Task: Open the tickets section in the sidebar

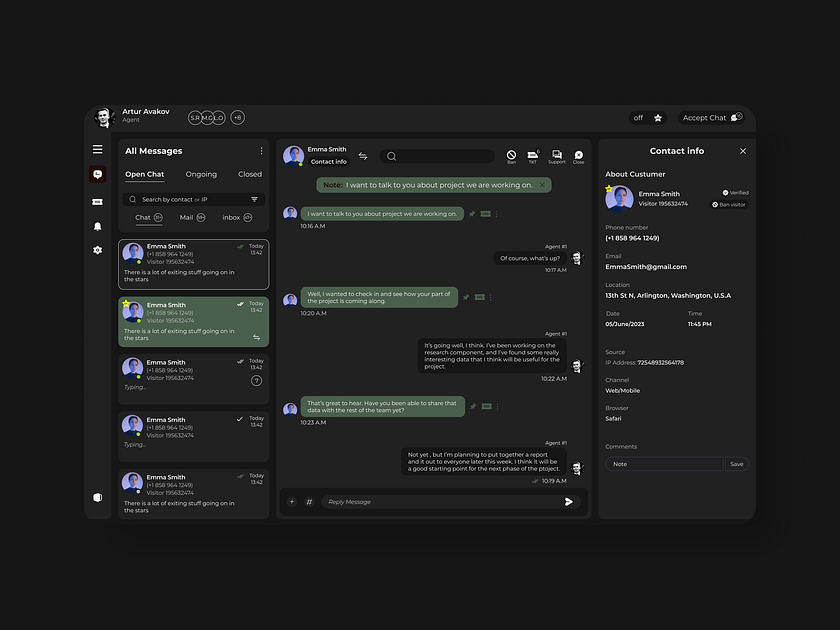Action: (x=97, y=201)
